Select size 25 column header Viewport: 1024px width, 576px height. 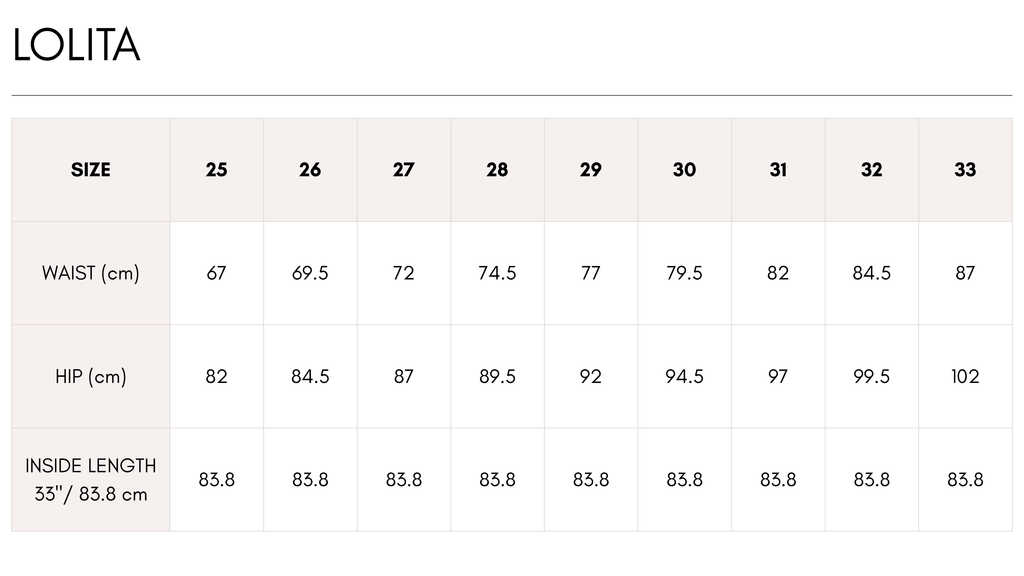pyautogui.click(x=216, y=170)
